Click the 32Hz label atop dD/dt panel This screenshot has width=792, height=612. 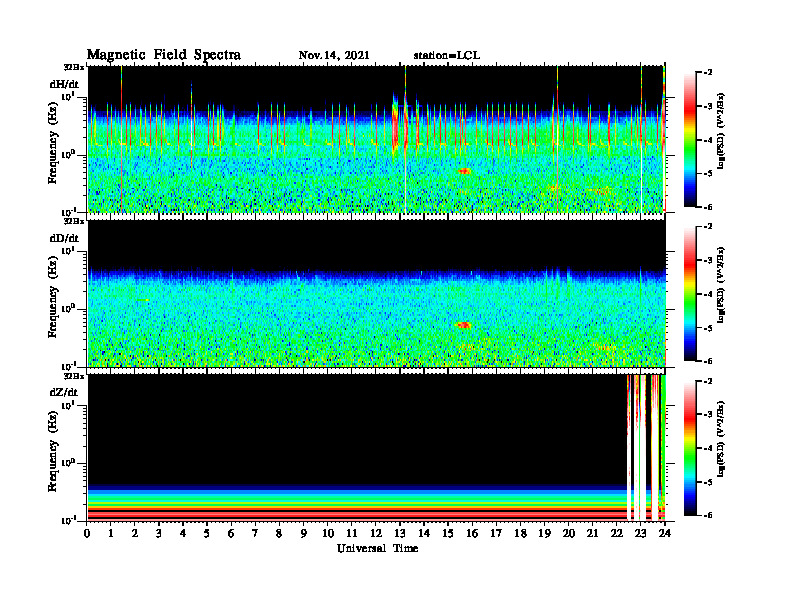pos(74,221)
